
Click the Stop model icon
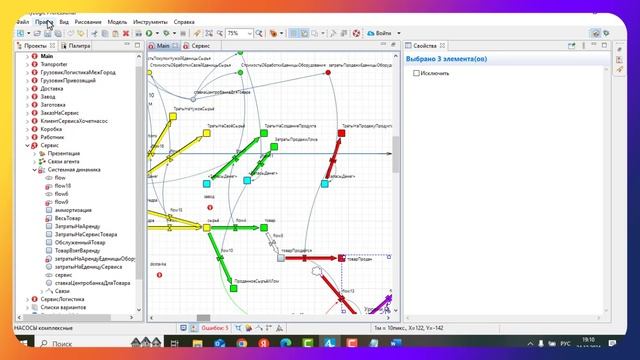pyautogui.click(x=183, y=33)
